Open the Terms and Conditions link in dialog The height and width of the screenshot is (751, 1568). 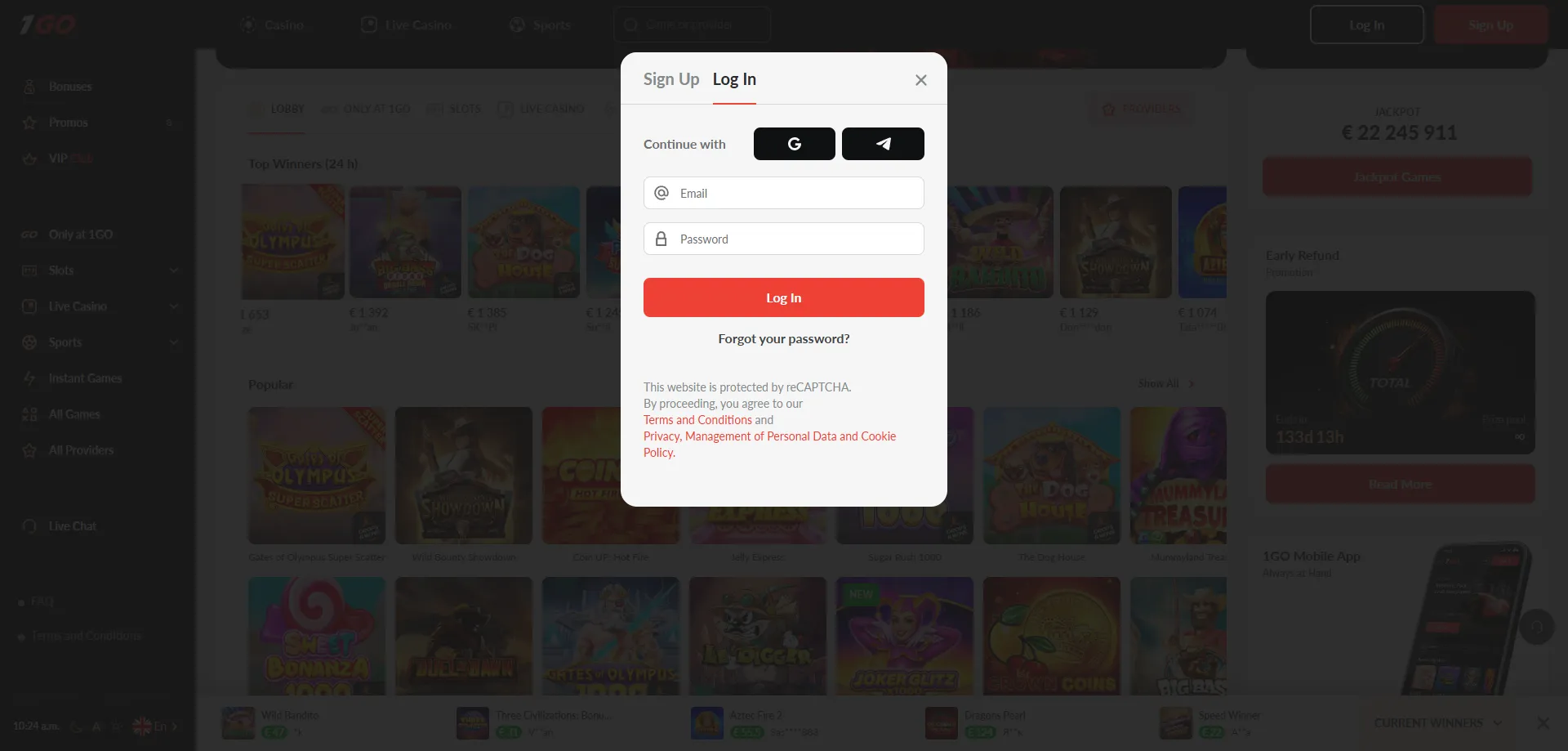tap(697, 420)
